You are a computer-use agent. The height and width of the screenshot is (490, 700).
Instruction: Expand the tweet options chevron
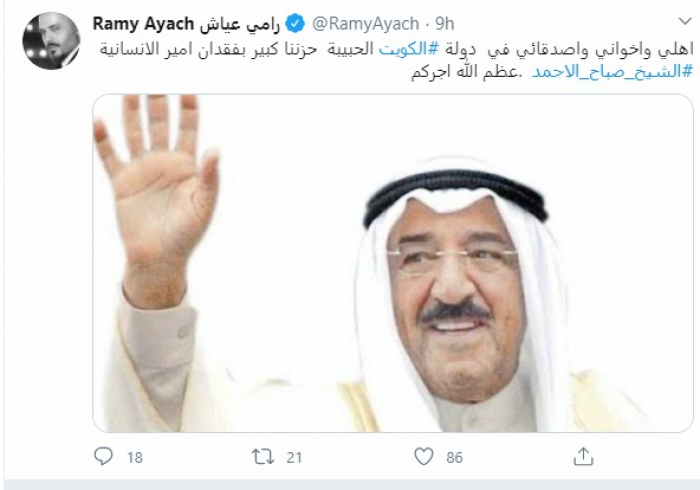click(x=685, y=21)
